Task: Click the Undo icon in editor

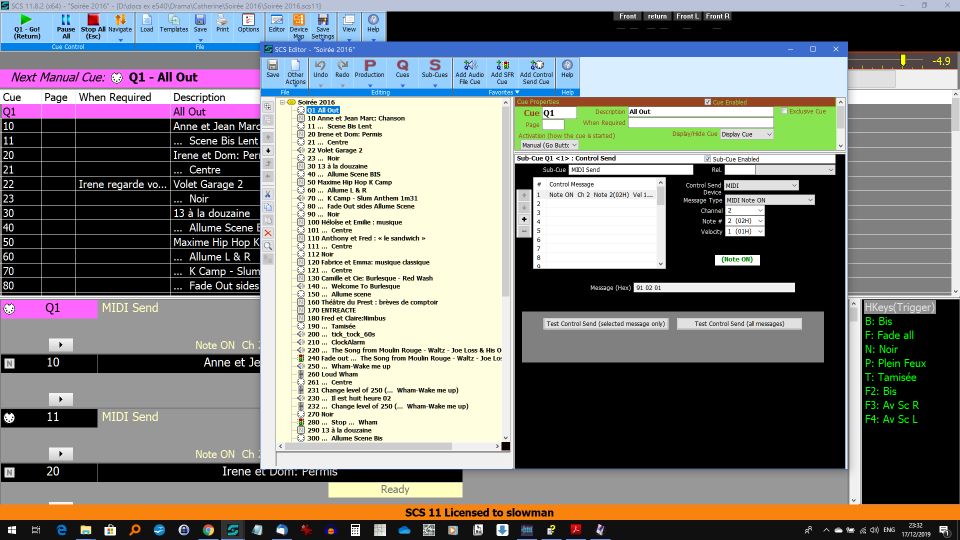Action: click(320, 69)
